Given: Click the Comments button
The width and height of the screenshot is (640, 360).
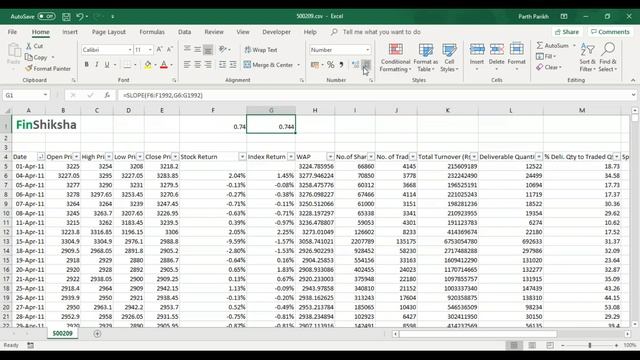Looking at the screenshot, I should (x=610, y=32).
